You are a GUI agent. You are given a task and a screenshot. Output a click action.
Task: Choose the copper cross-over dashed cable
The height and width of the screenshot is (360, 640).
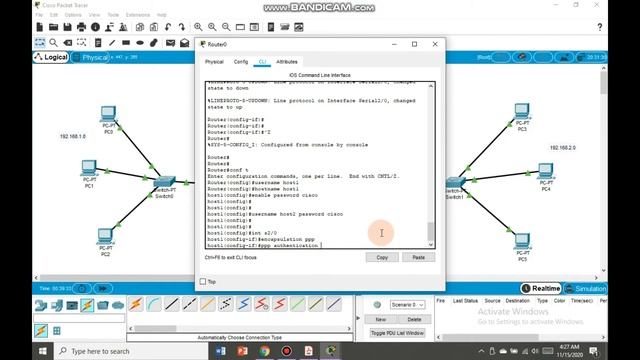[190, 304]
